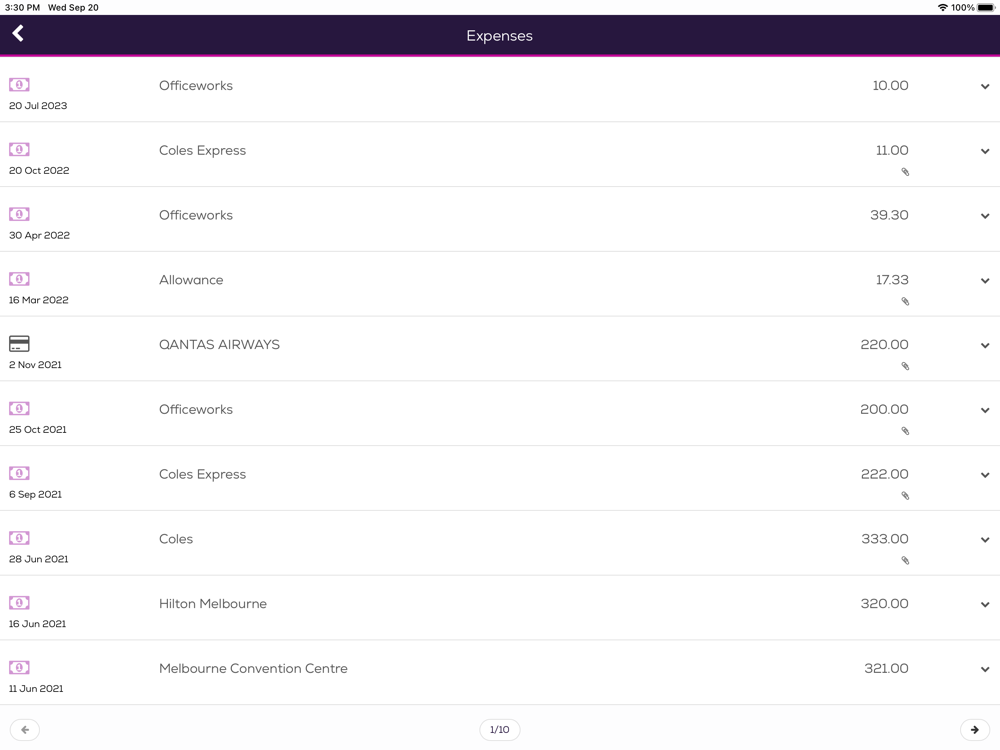Viewport: 1000px width, 750px height.
Task: Tap the status bar clock 3:30 PM
Action: 22,8
